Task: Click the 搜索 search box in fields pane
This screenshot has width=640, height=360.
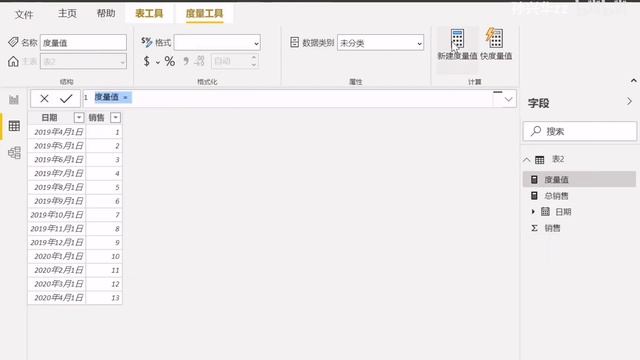Action: tap(580, 131)
